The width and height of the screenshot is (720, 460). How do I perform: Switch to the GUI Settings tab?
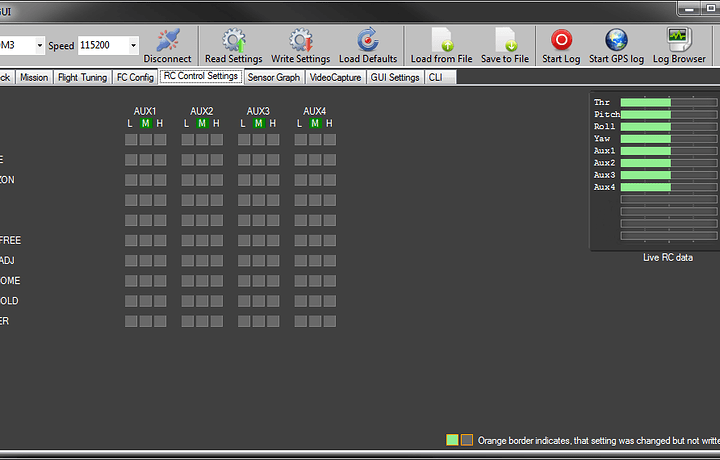point(395,77)
